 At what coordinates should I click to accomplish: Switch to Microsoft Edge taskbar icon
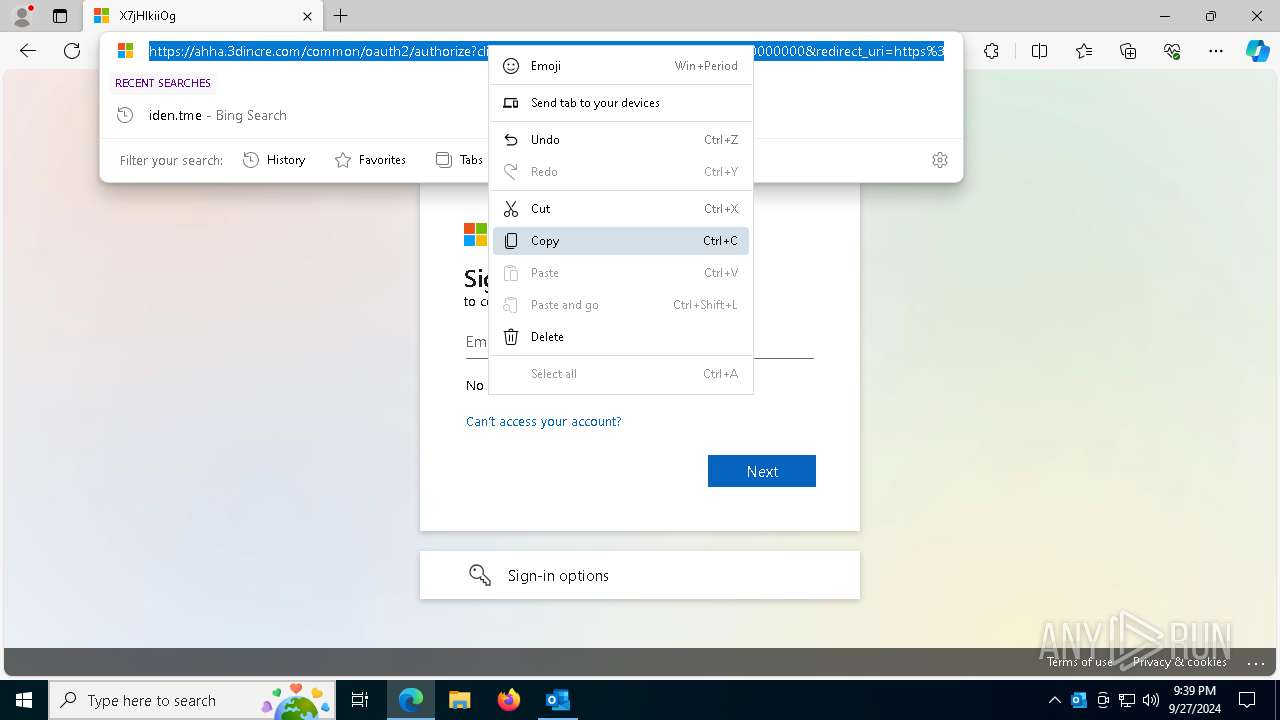tap(411, 700)
